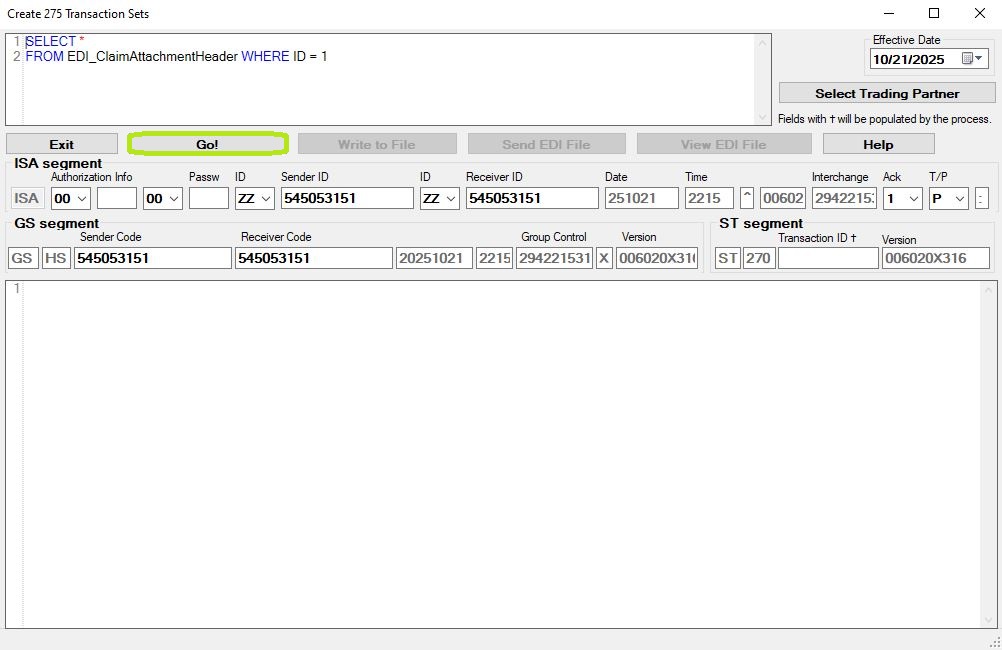The image size is (1002, 650).
Task: Click the ISA Date field 251021
Action: tap(642, 198)
